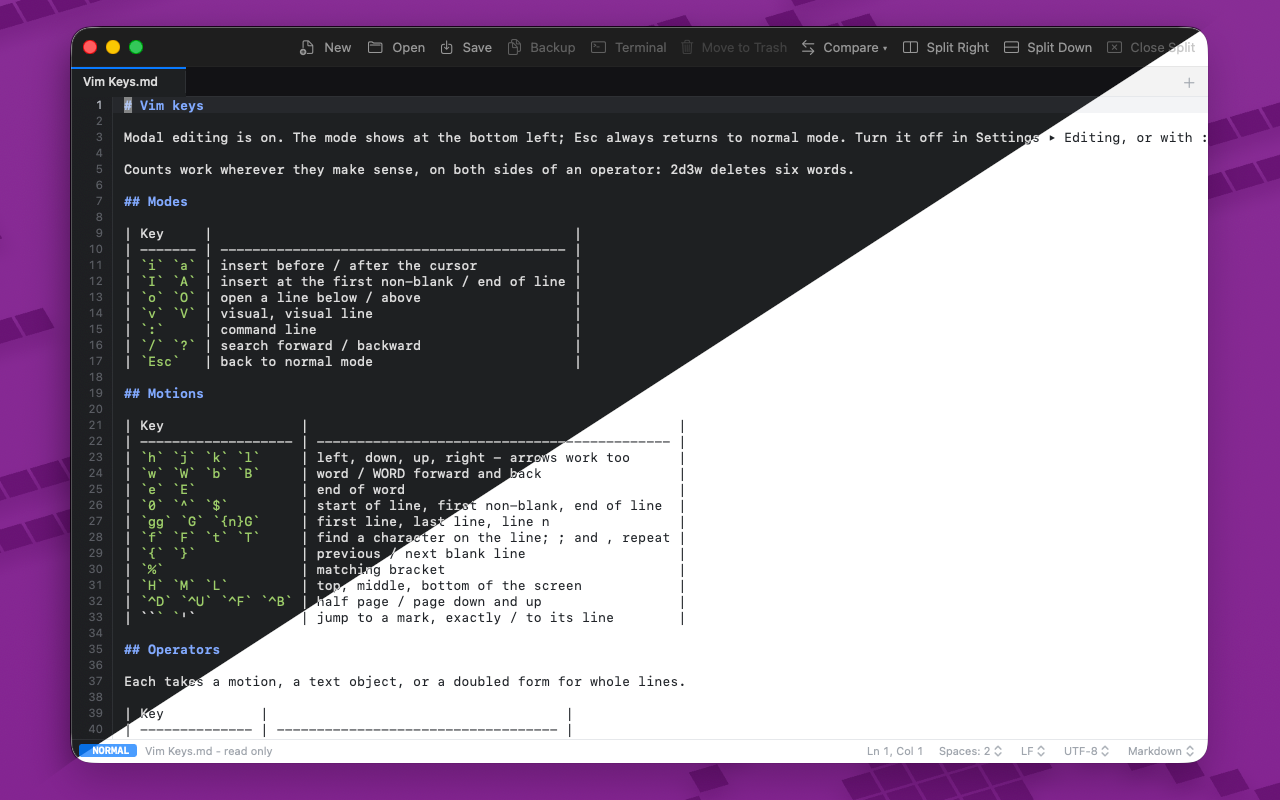This screenshot has height=800, width=1280.
Task: Click 'matching bracket' table cell
Action: pos(381,569)
